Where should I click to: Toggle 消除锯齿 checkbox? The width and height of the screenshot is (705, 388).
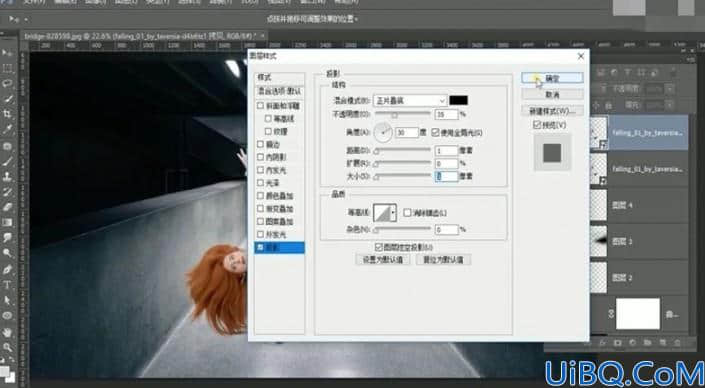pyautogui.click(x=407, y=213)
